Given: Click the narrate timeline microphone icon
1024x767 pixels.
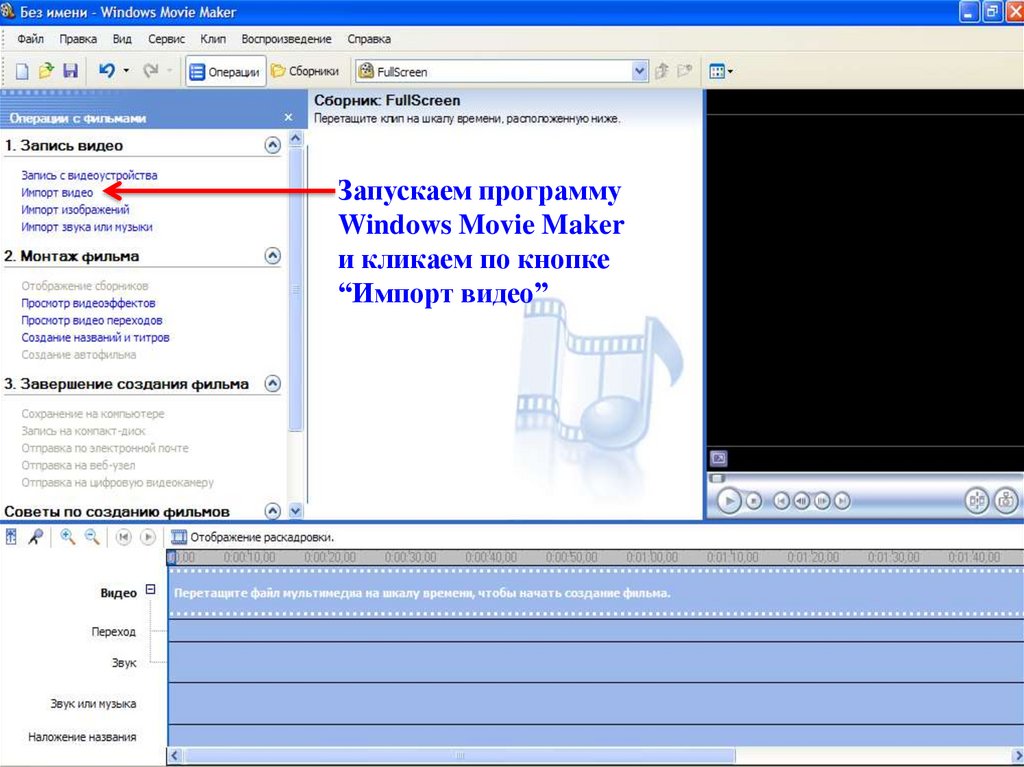Looking at the screenshot, I should point(36,537).
